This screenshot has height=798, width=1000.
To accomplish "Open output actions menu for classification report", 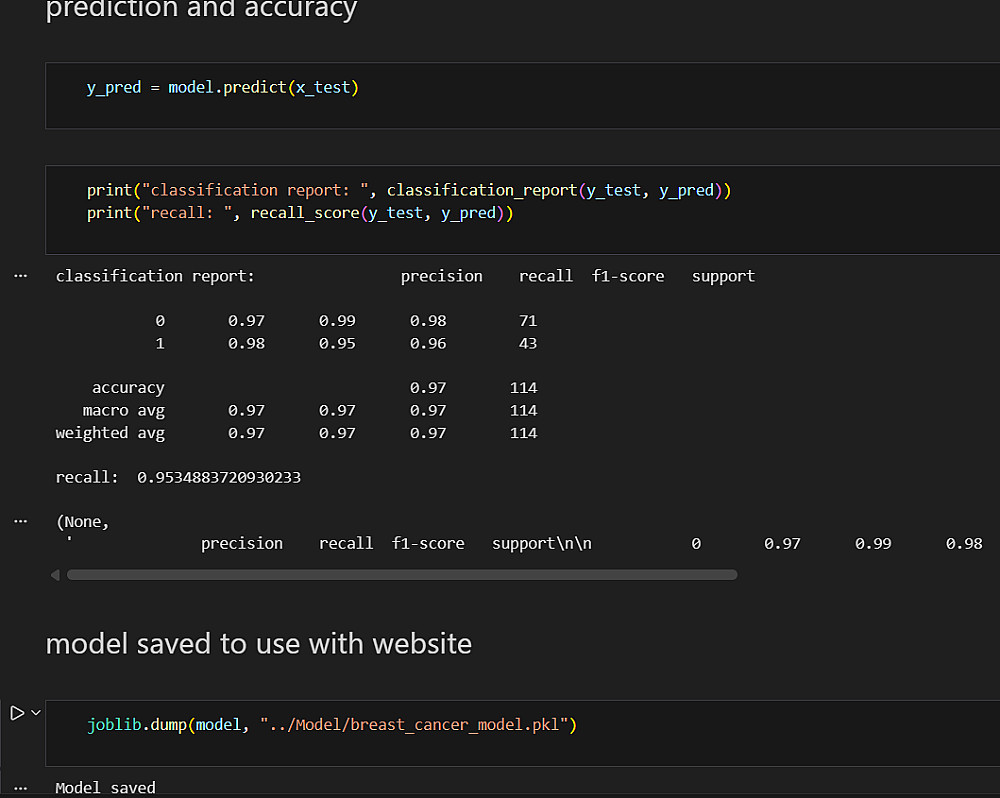I will tap(20, 276).
